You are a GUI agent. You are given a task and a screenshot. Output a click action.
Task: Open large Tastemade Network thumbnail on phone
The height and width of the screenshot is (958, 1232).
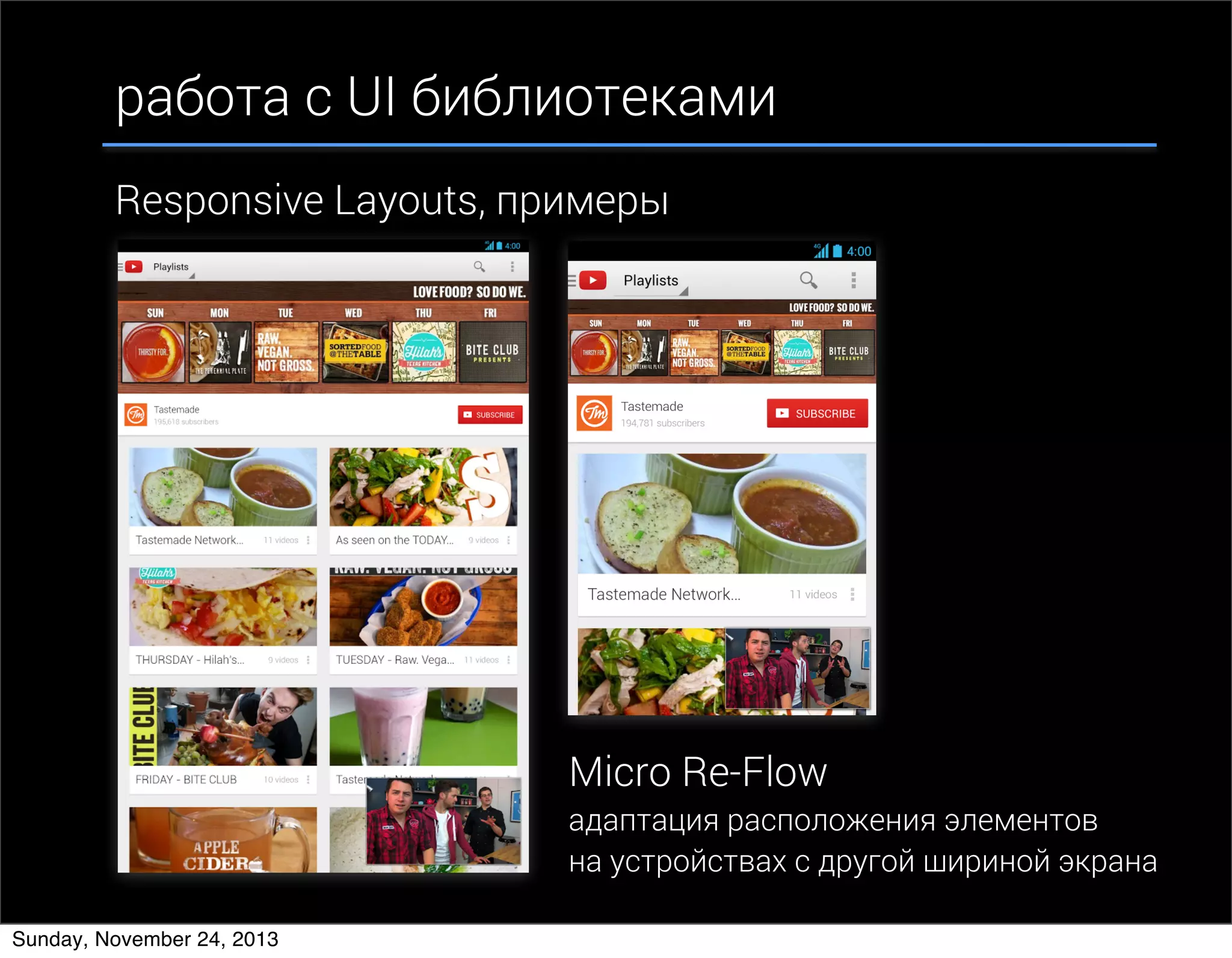pyautogui.click(x=722, y=514)
